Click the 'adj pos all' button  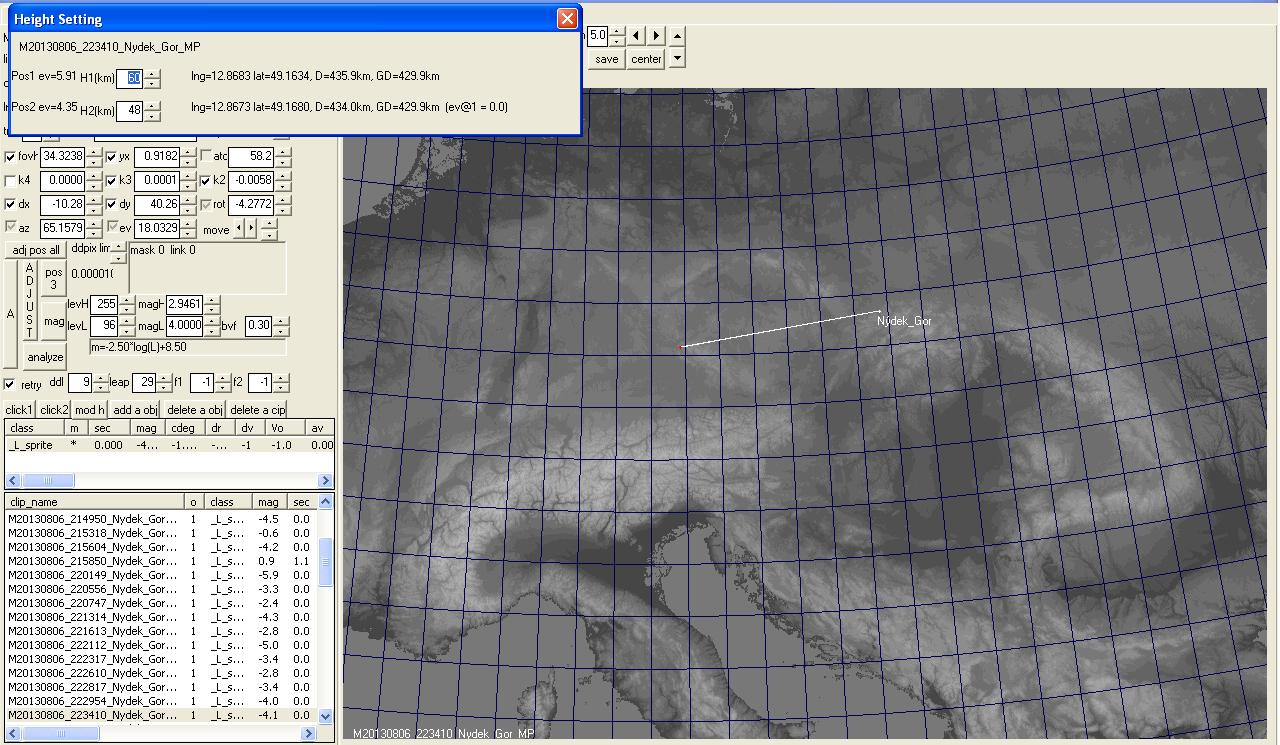tap(35, 250)
